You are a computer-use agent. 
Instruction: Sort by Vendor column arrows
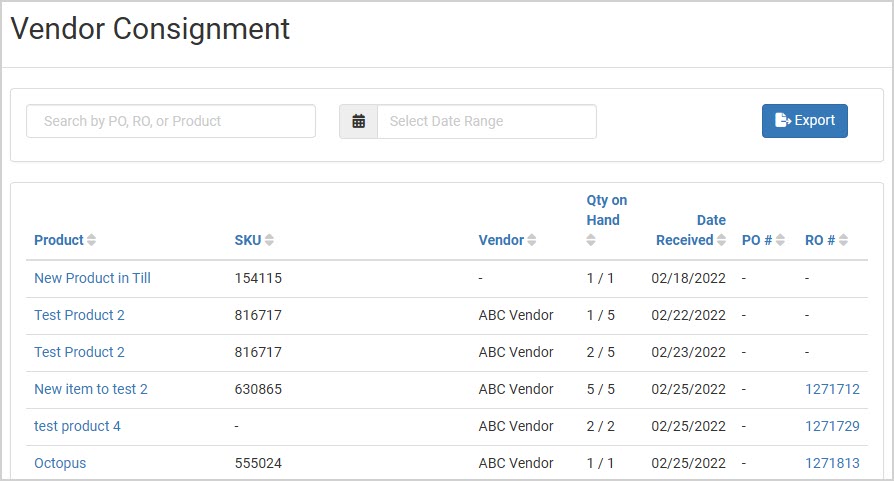[x=531, y=240]
